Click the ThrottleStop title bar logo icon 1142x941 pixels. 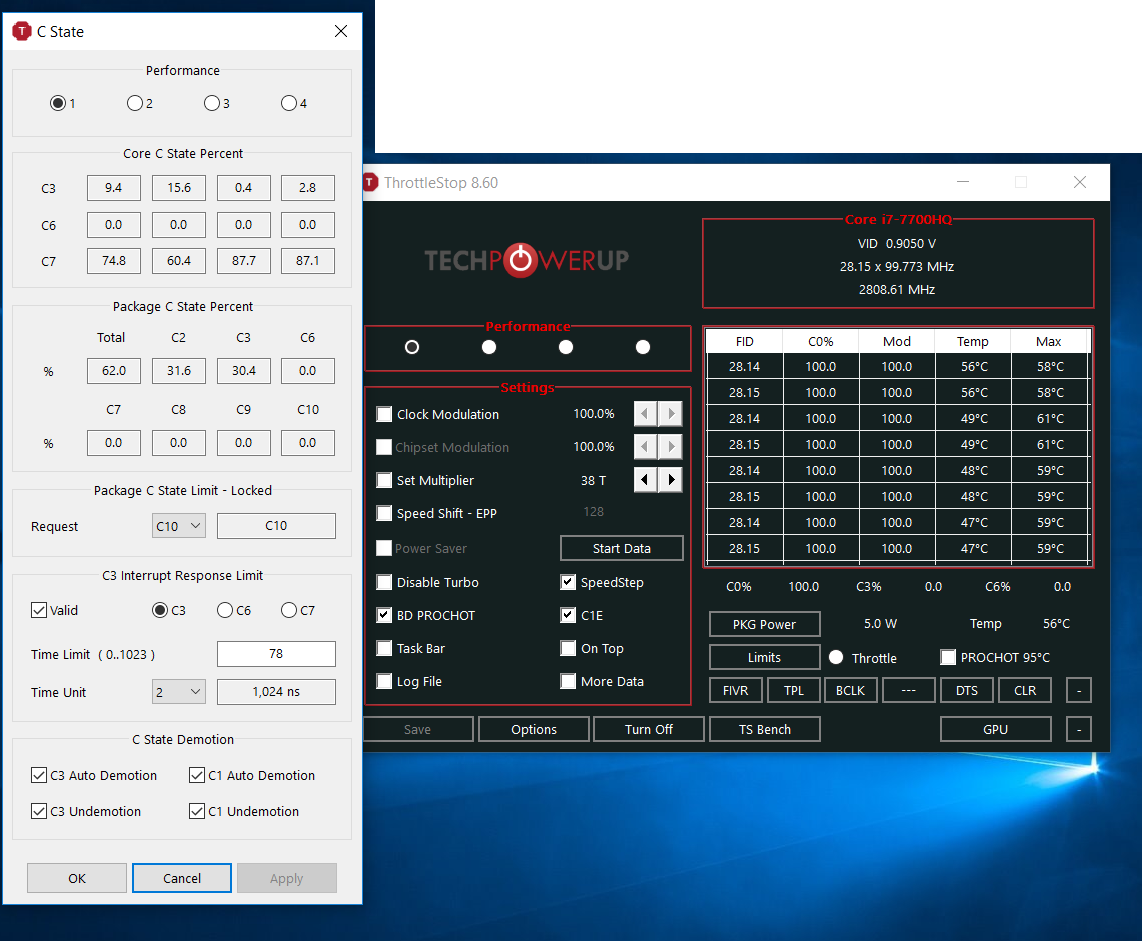(x=371, y=183)
